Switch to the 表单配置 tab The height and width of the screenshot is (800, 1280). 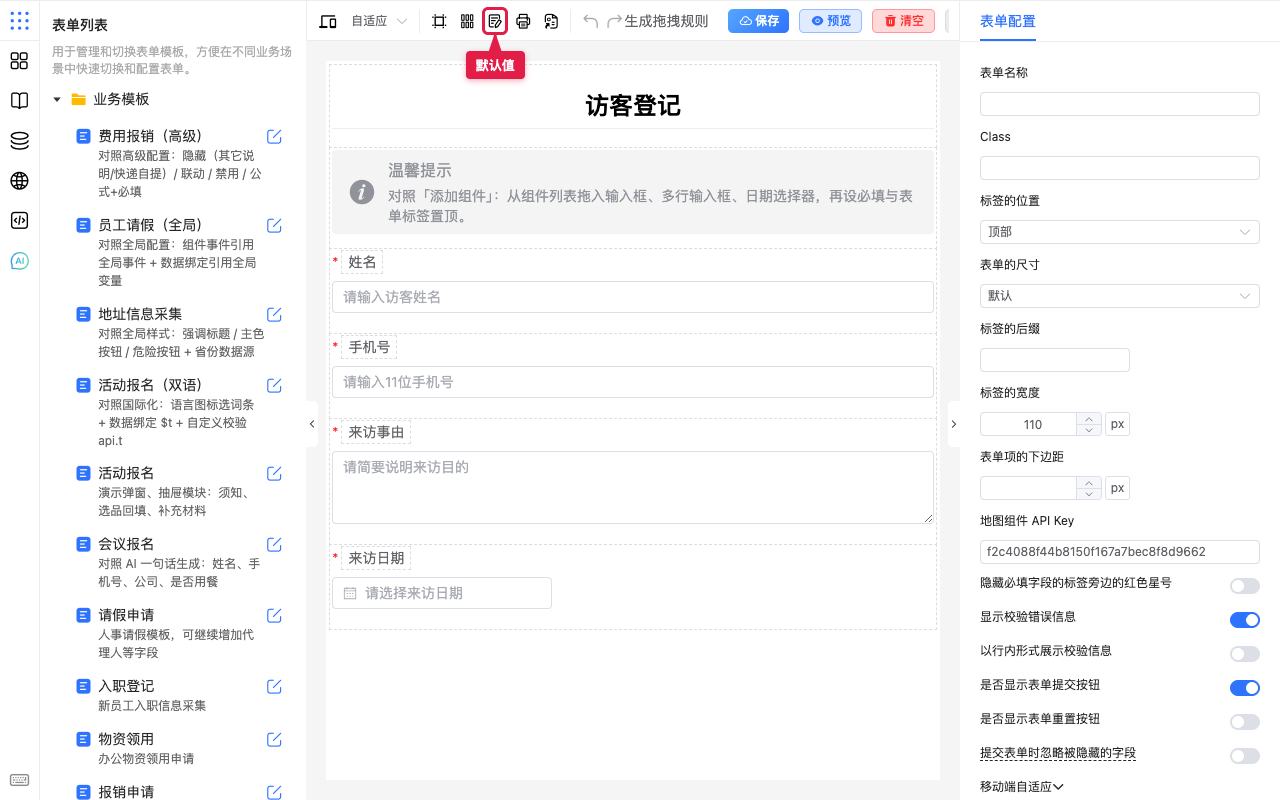point(1007,21)
